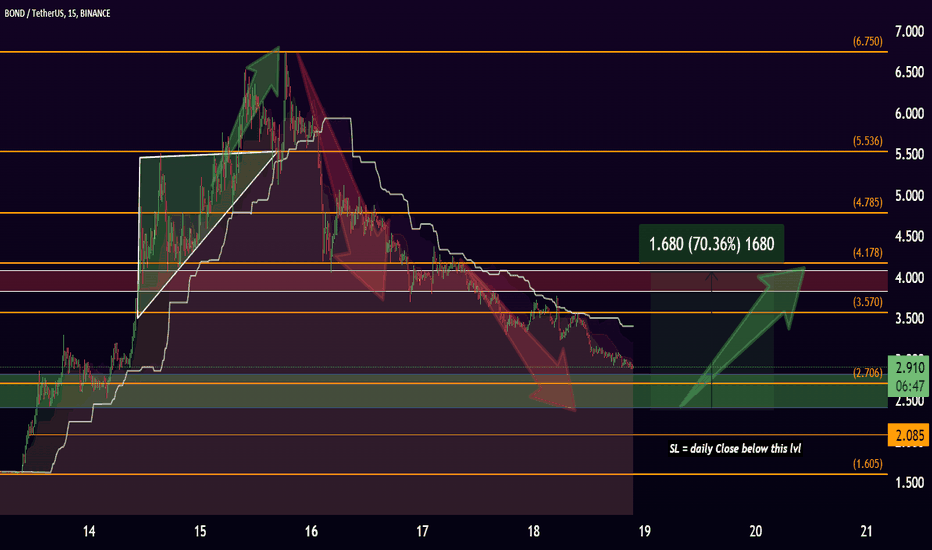Click the 6.000 price axis value
The height and width of the screenshot is (550, 932).
[x=909, y=114]
